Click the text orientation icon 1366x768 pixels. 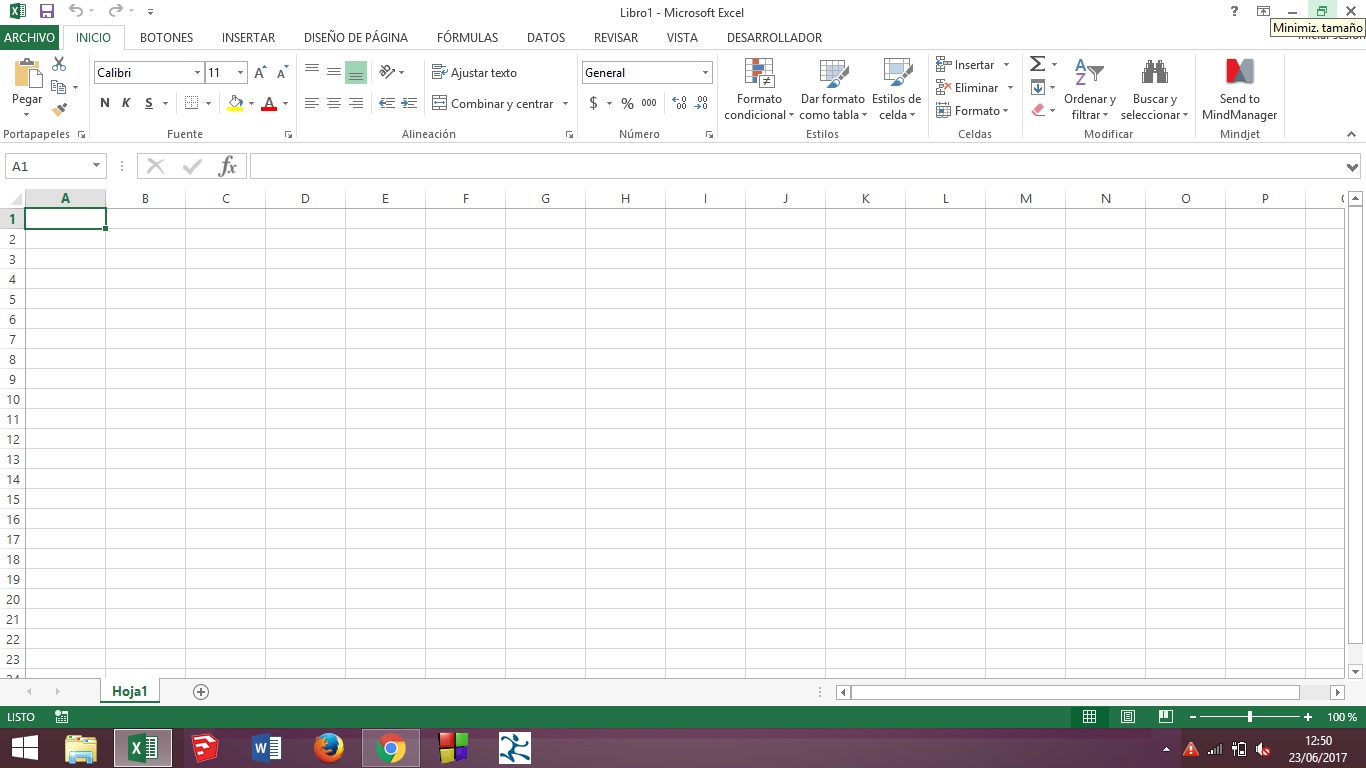coord(387,72)
